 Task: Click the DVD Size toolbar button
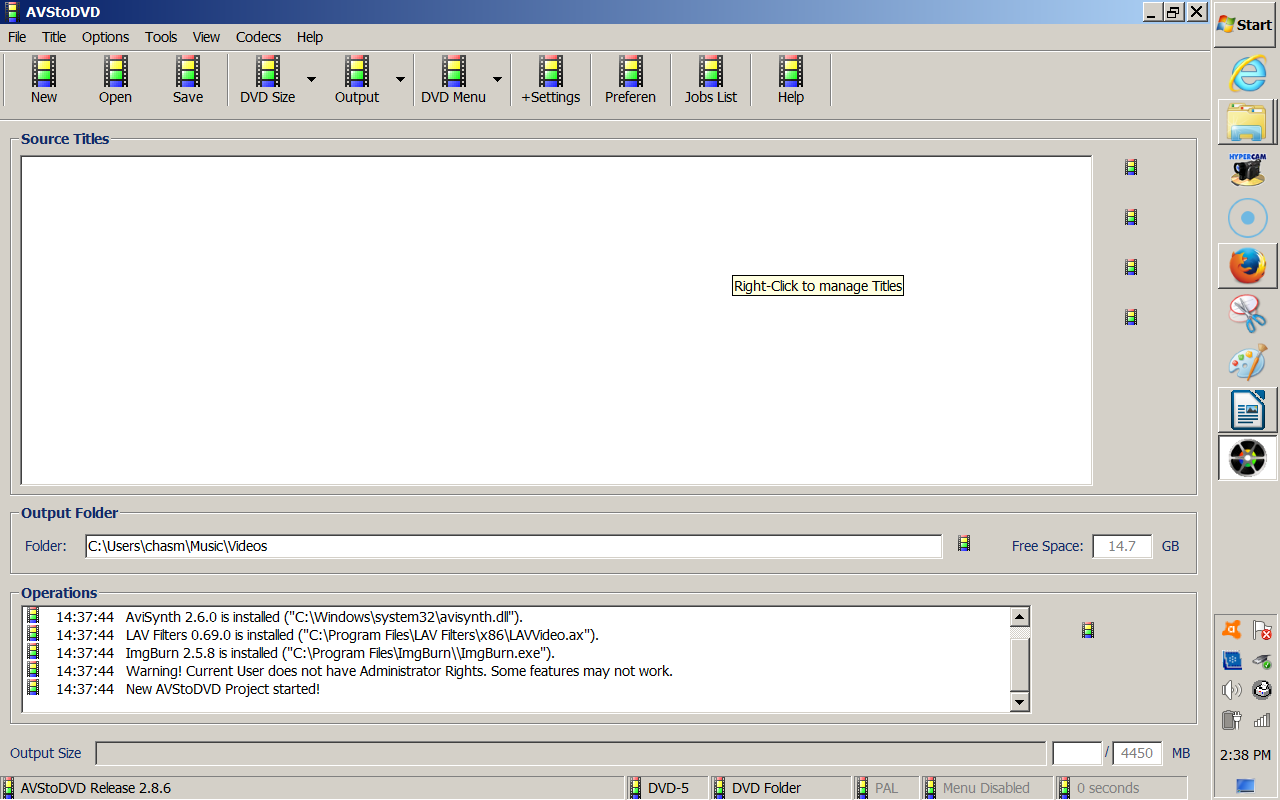point(267,80)
